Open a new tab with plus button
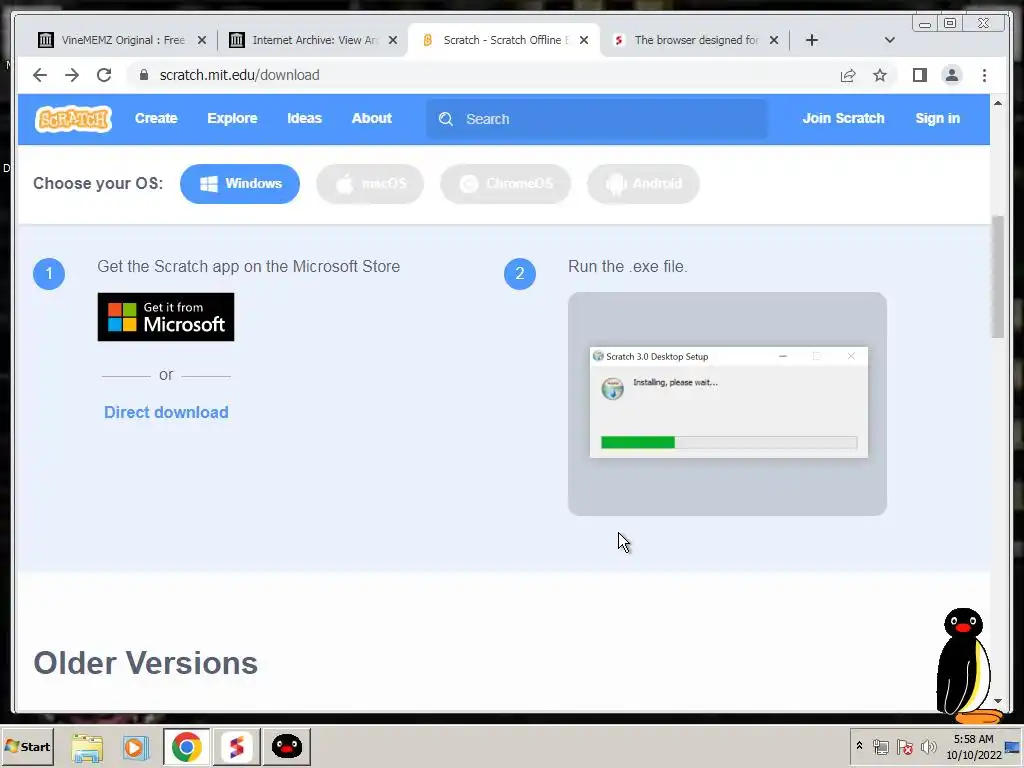The width and height of the screenshot is (1024, 768). point(812,40)
